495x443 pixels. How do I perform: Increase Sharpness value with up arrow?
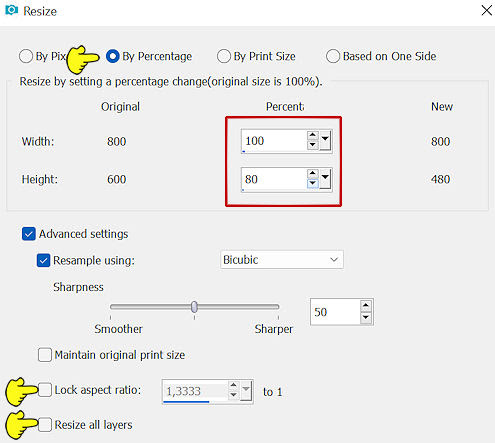click(366, 305)
